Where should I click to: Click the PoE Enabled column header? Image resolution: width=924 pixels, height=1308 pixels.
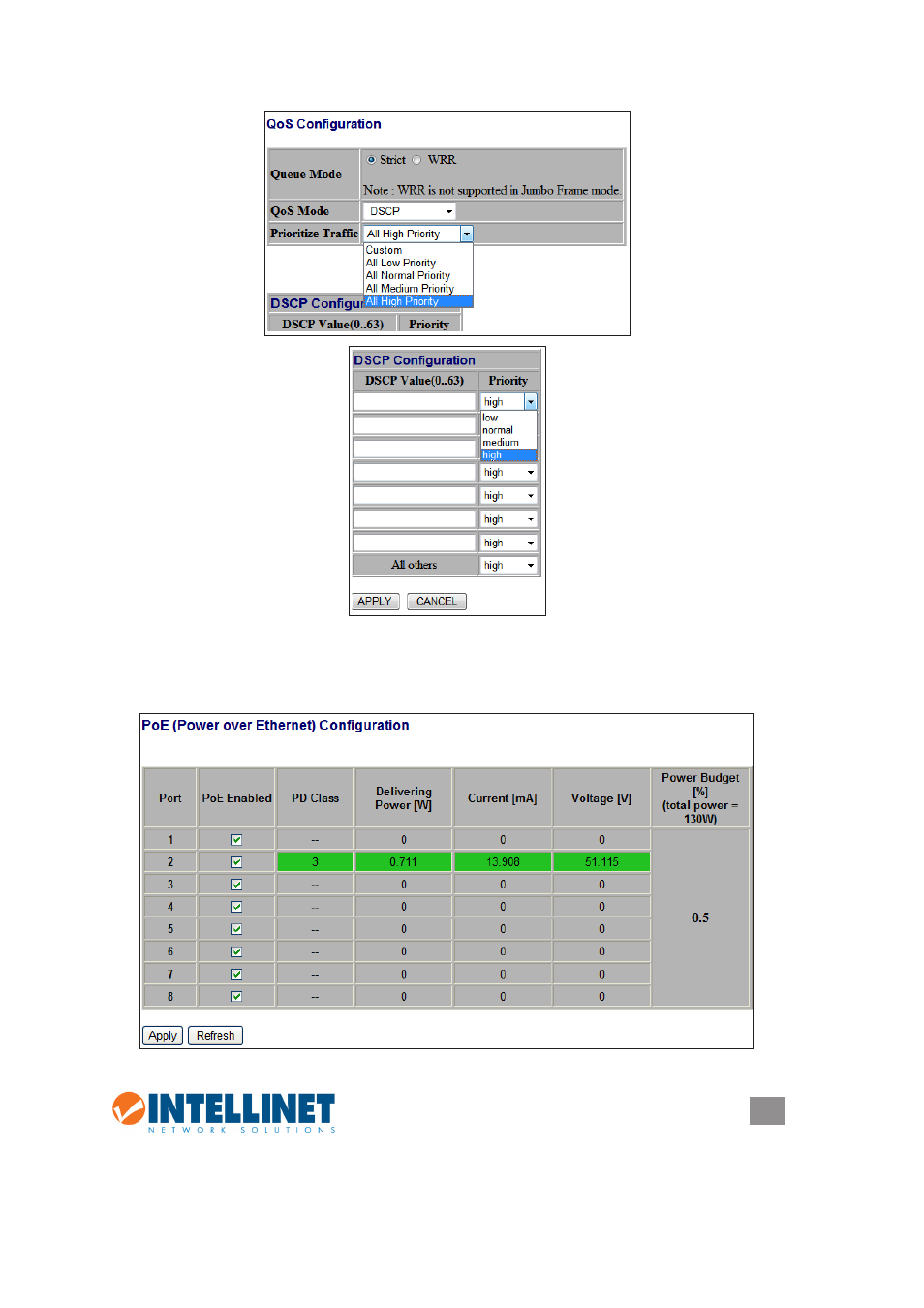coord(236,798)
